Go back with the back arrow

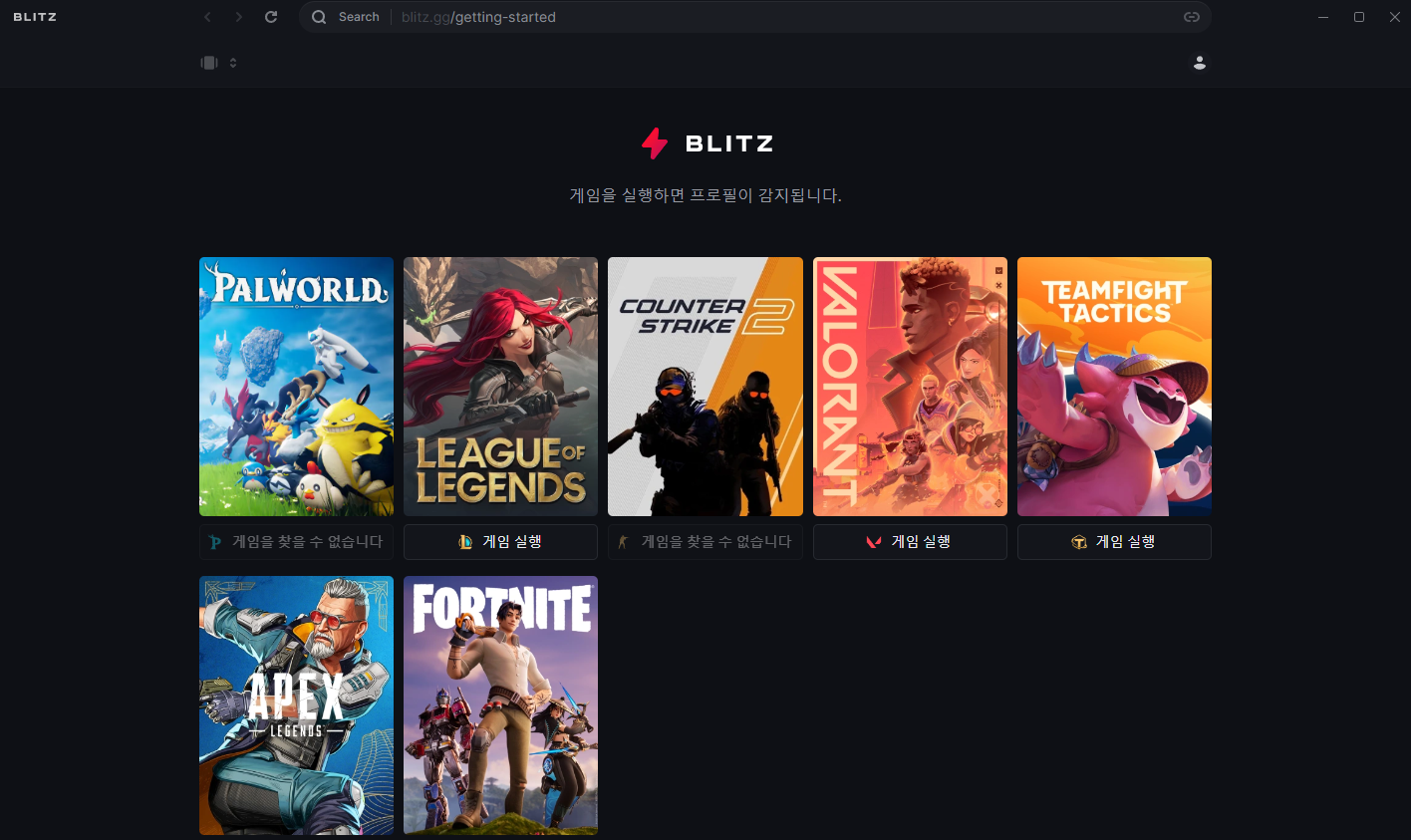tap(207, 17)
